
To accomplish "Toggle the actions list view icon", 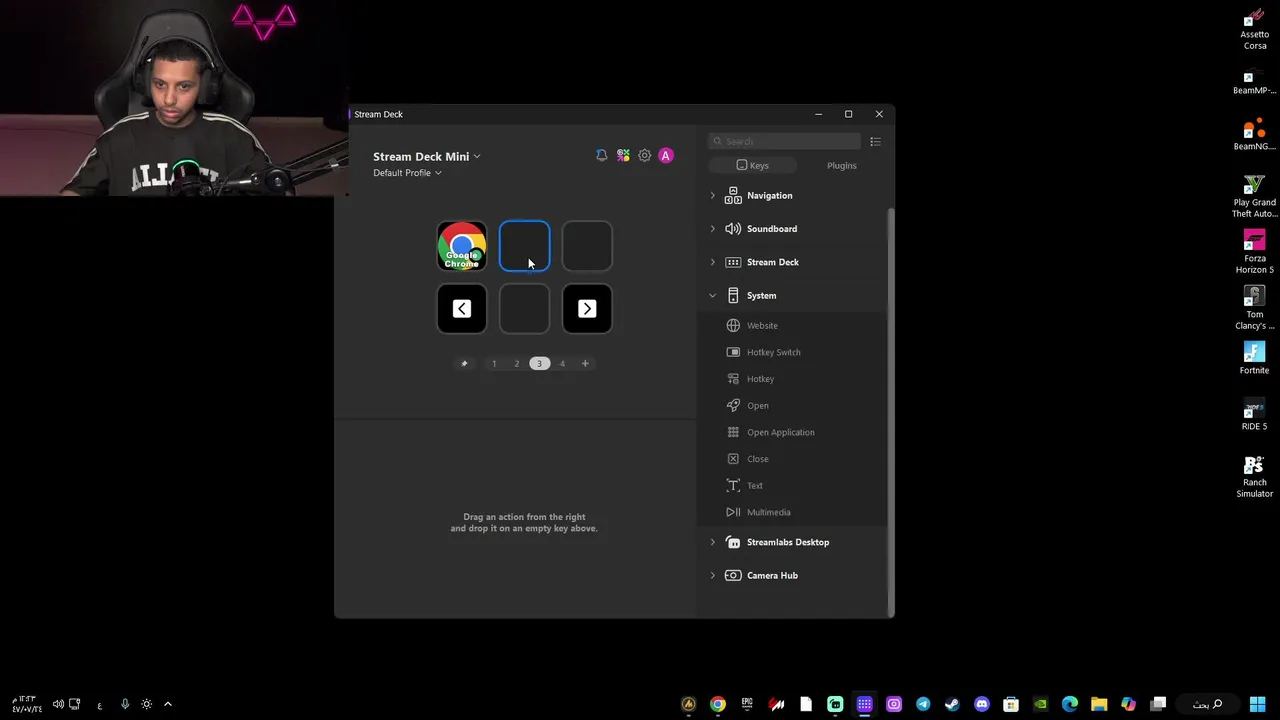I will [x=875, y=142].
